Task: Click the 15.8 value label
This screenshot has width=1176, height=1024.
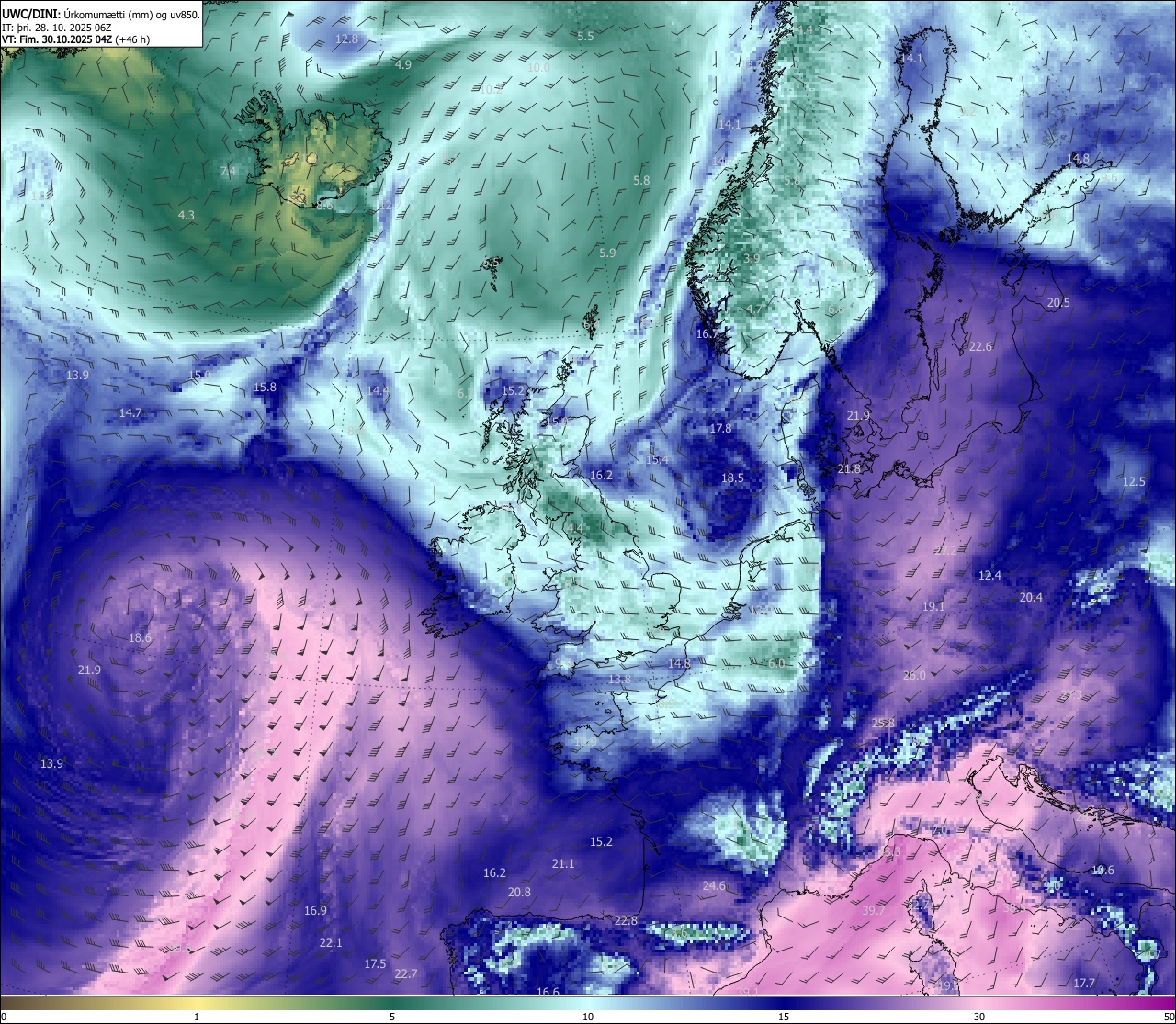Action: [x=265, y=388]
